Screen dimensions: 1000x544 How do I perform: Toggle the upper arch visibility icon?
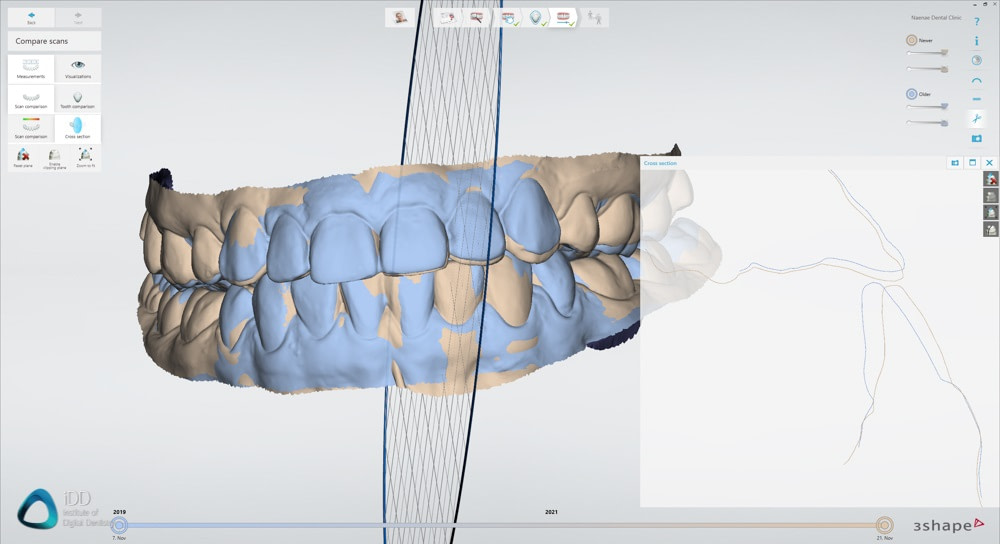[976, 80]
